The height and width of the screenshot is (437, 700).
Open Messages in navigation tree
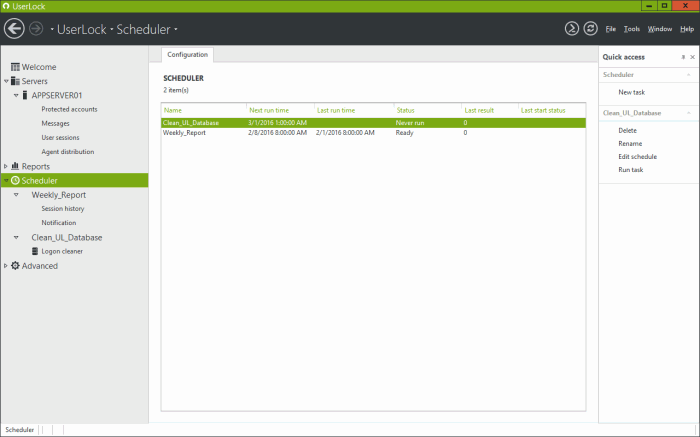click(x=55, y=124)
